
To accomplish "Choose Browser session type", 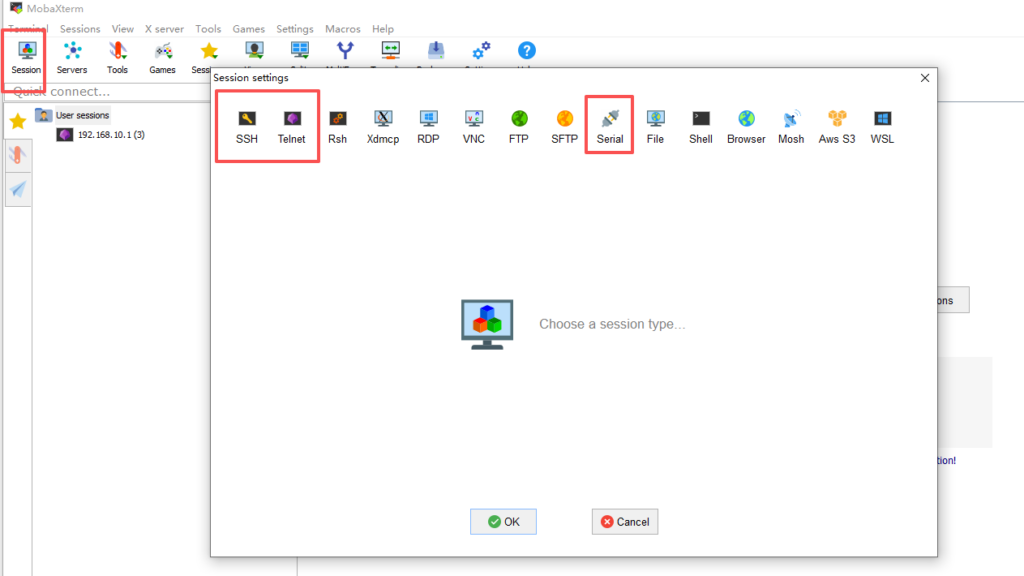I will pos(746,127).
